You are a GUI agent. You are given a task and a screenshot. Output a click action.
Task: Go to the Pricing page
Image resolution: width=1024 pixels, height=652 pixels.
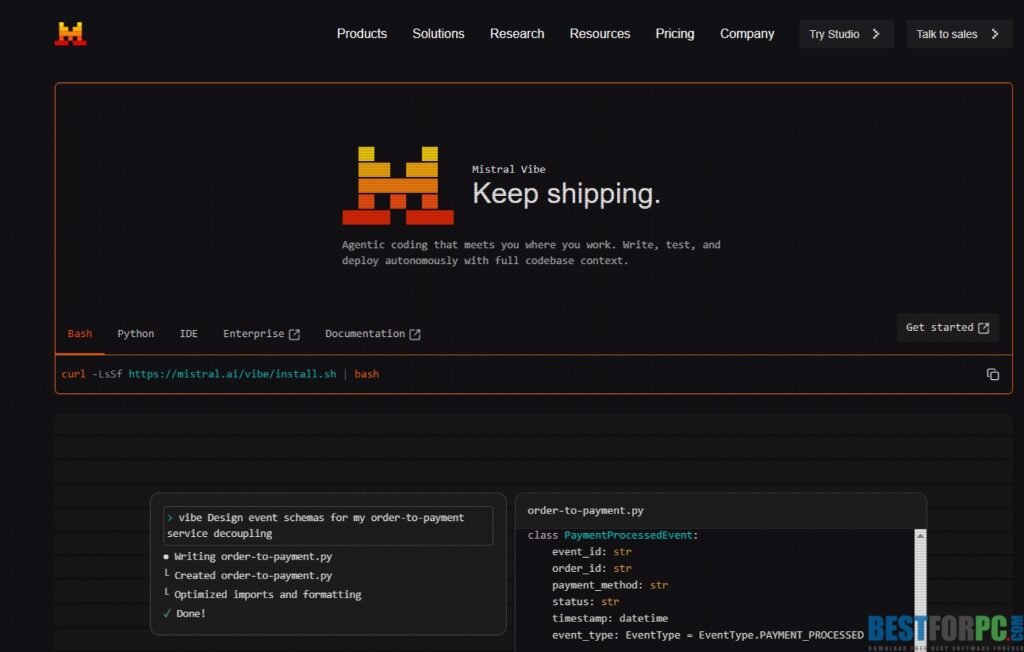point(675,34)
